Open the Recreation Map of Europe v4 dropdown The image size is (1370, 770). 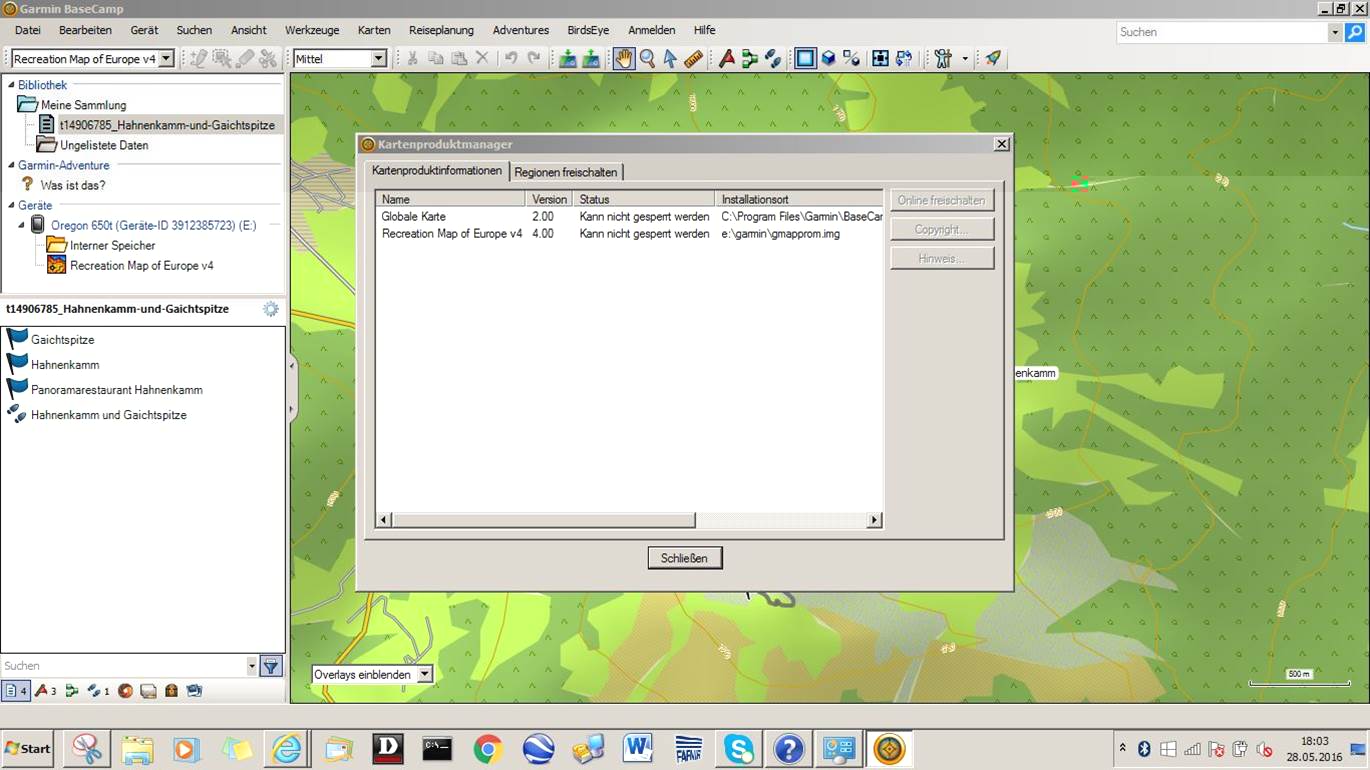click(166, 59)
